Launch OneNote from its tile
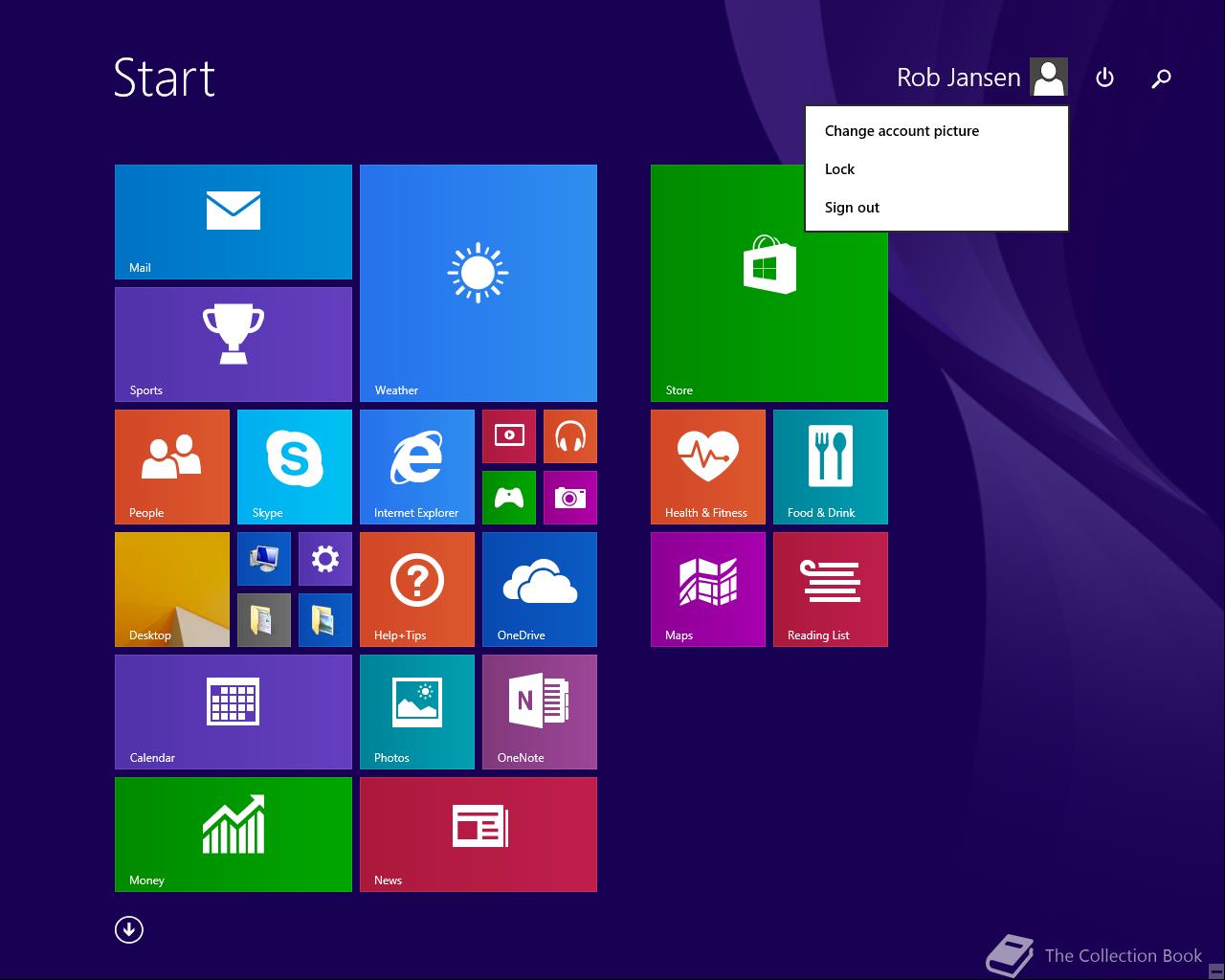The width and height of the screenshot is (1225, 980). (540, 712)
